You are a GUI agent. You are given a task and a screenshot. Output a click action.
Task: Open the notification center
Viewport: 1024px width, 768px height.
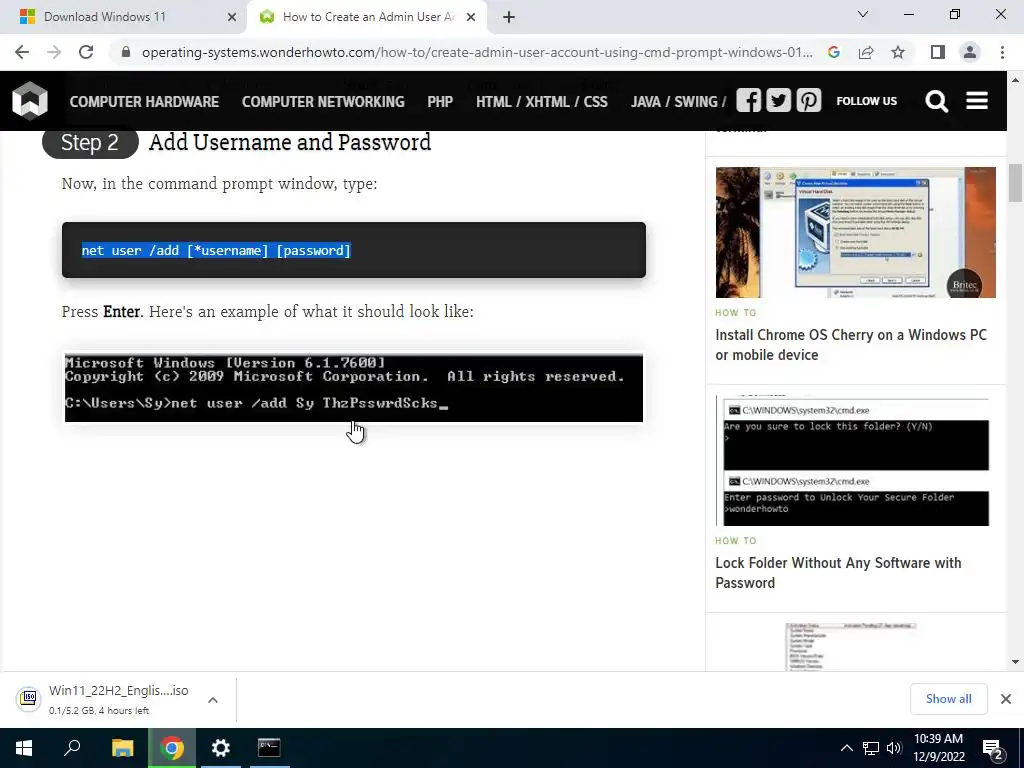coord(994,749)
